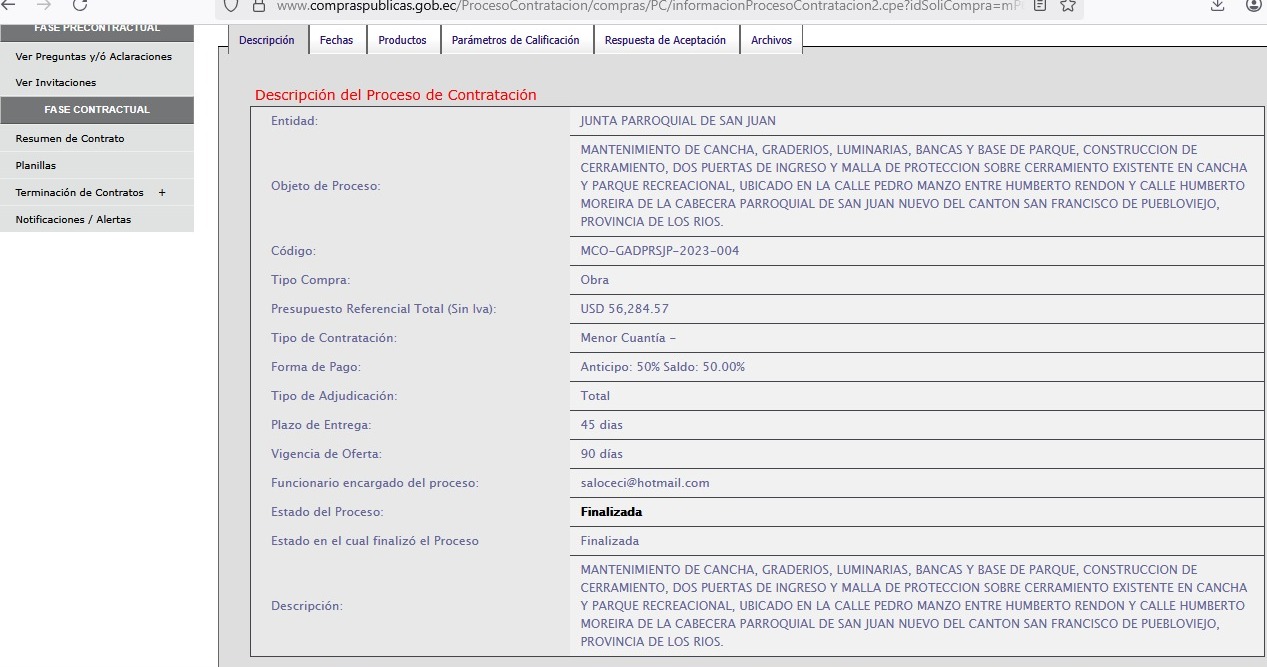Open Ver Invitaciones in sidebar

click(x=56, y=82)
